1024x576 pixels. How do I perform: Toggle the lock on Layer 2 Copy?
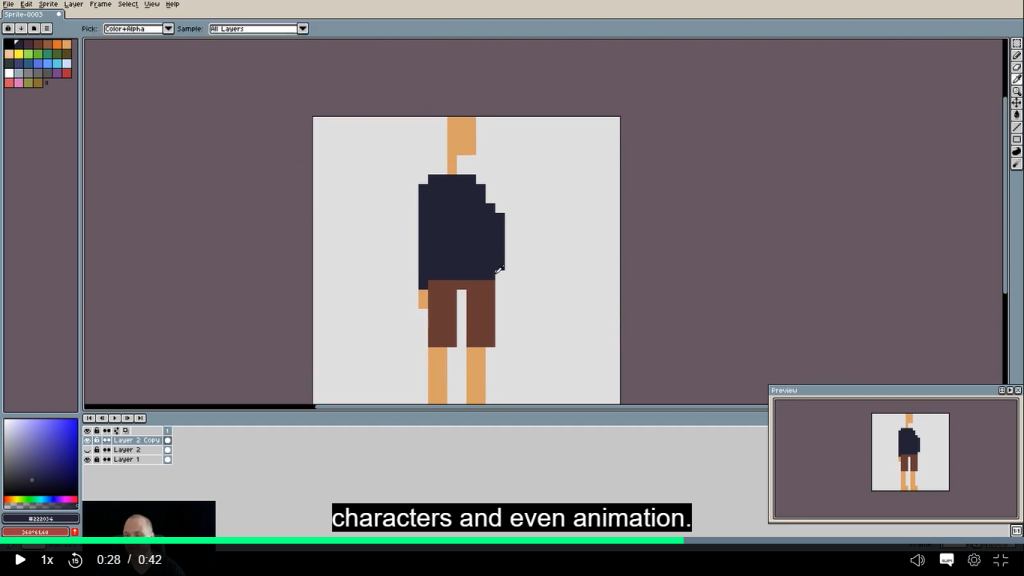click(x=96, y=440)
